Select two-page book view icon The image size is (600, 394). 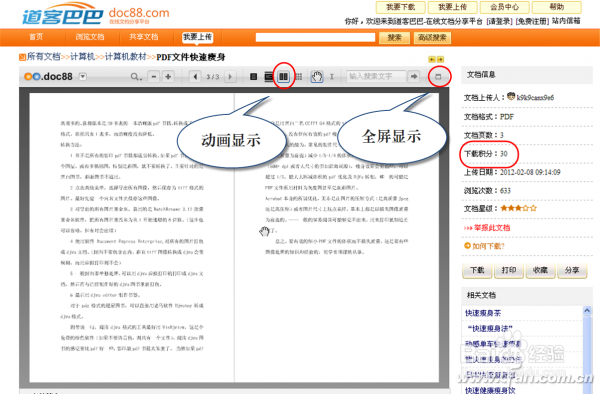click(283, 77)
